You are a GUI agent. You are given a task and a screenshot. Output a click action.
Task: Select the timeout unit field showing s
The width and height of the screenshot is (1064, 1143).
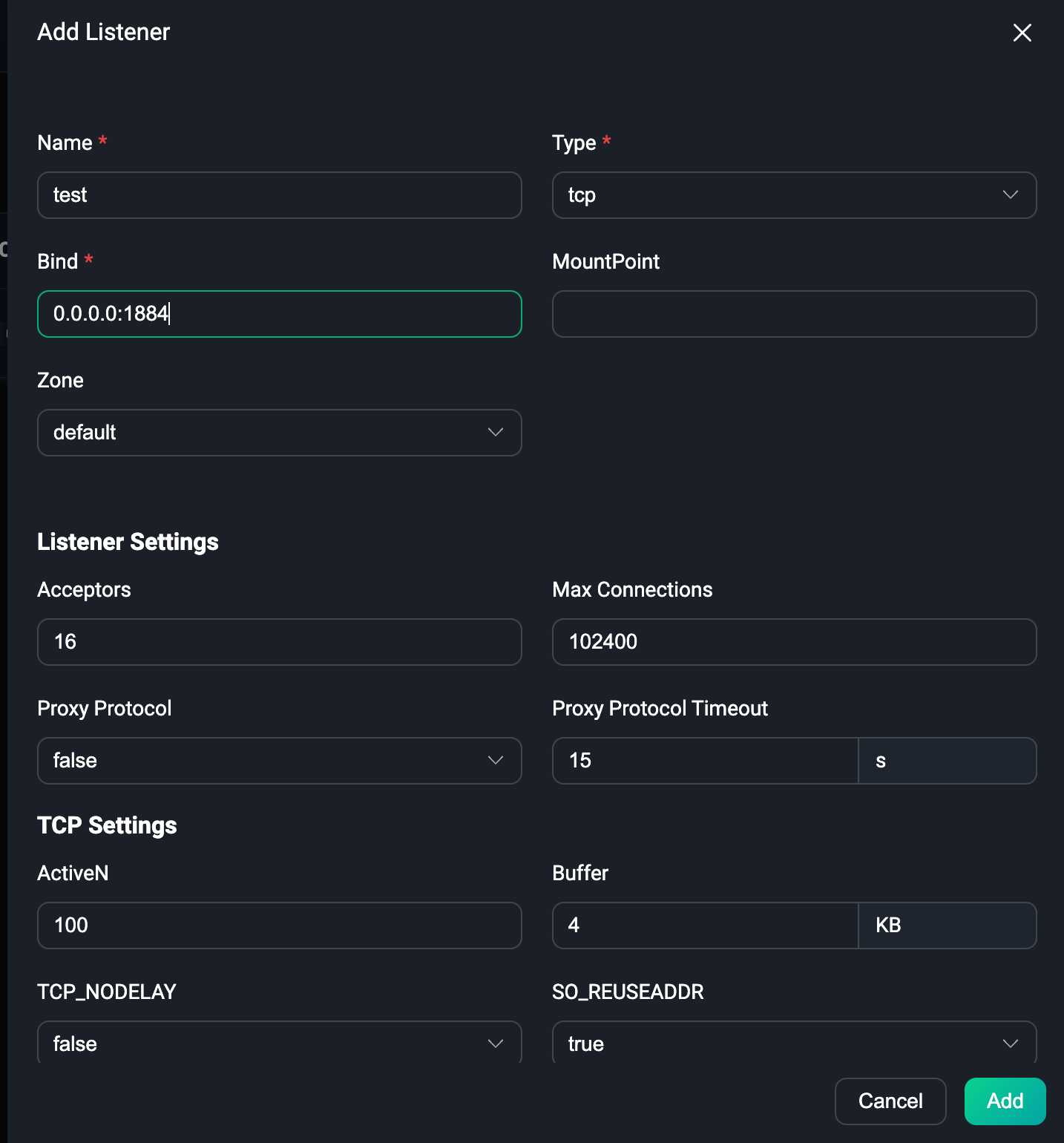coord(947,761)
